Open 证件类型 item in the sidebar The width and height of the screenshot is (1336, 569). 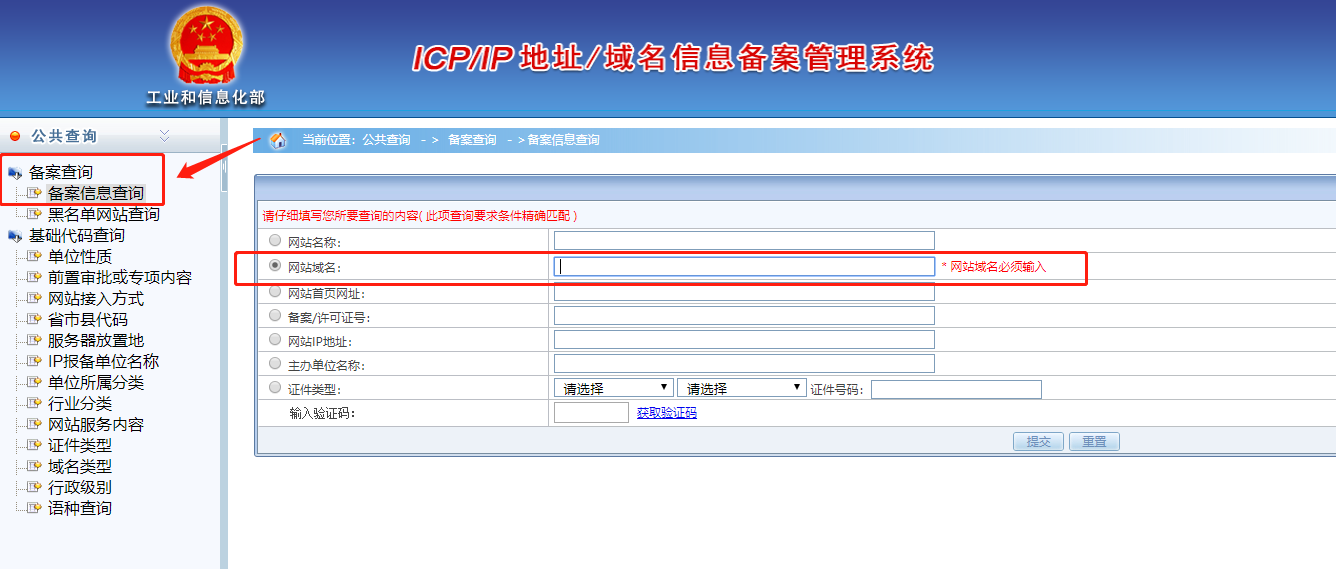[x=80, y=446]
